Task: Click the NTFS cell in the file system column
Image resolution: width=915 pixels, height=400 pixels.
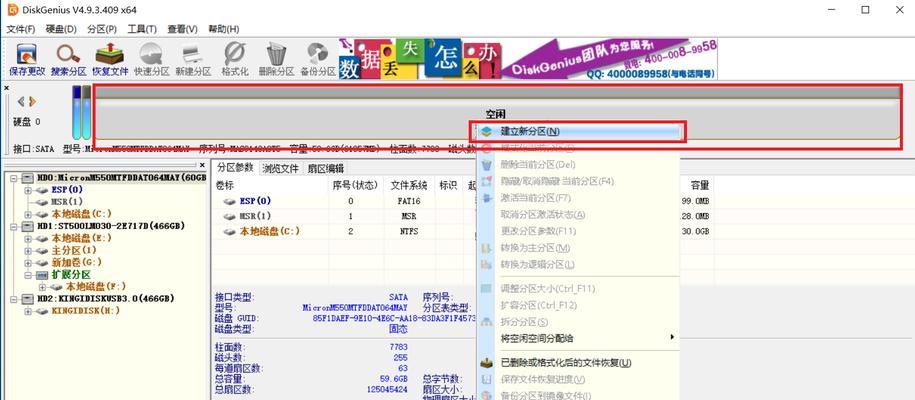Action: (409, 231)
